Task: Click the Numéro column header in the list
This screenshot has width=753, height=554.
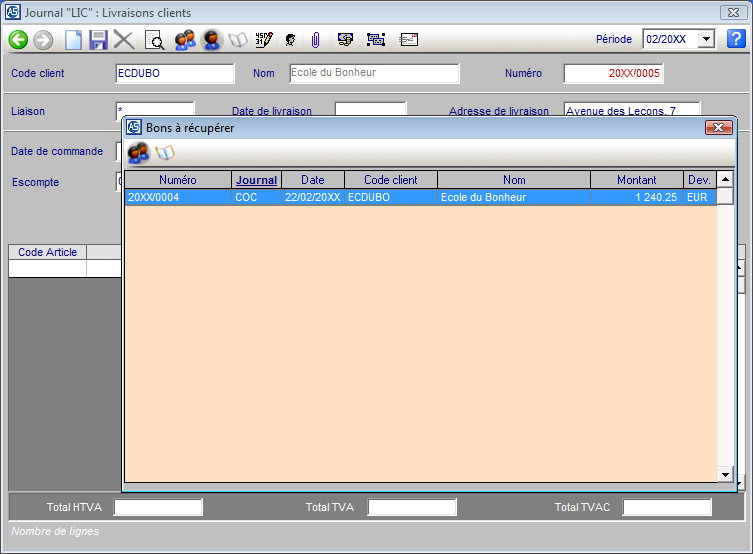Action: [x=178, y=180]
